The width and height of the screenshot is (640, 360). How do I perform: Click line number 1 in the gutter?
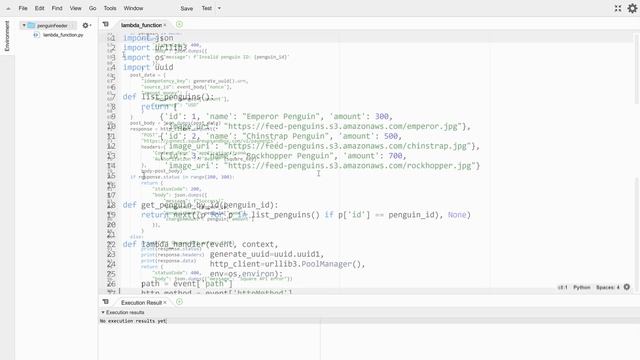point(113,38)
